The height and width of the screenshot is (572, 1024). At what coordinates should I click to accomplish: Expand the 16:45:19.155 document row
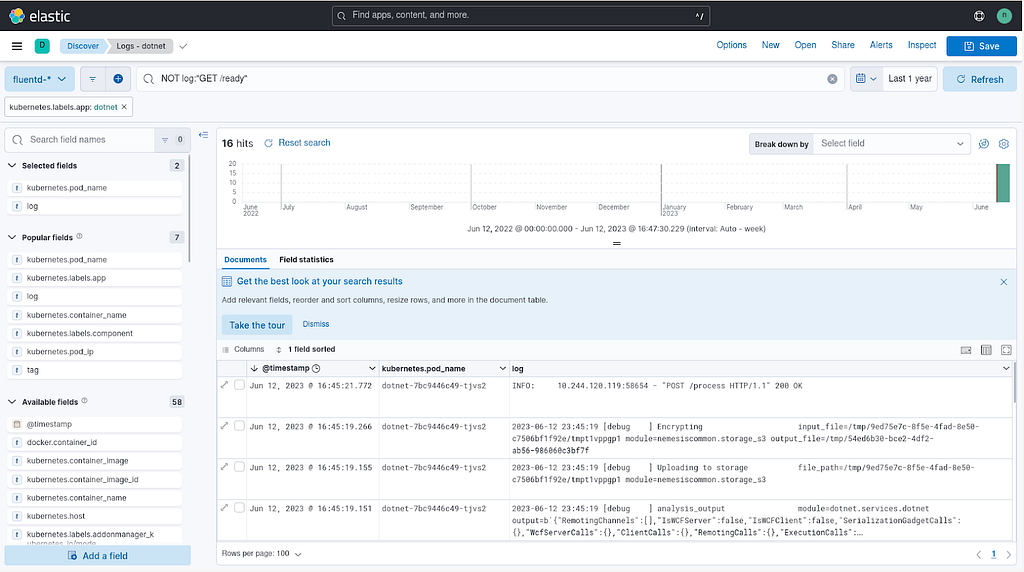[225, 467]
